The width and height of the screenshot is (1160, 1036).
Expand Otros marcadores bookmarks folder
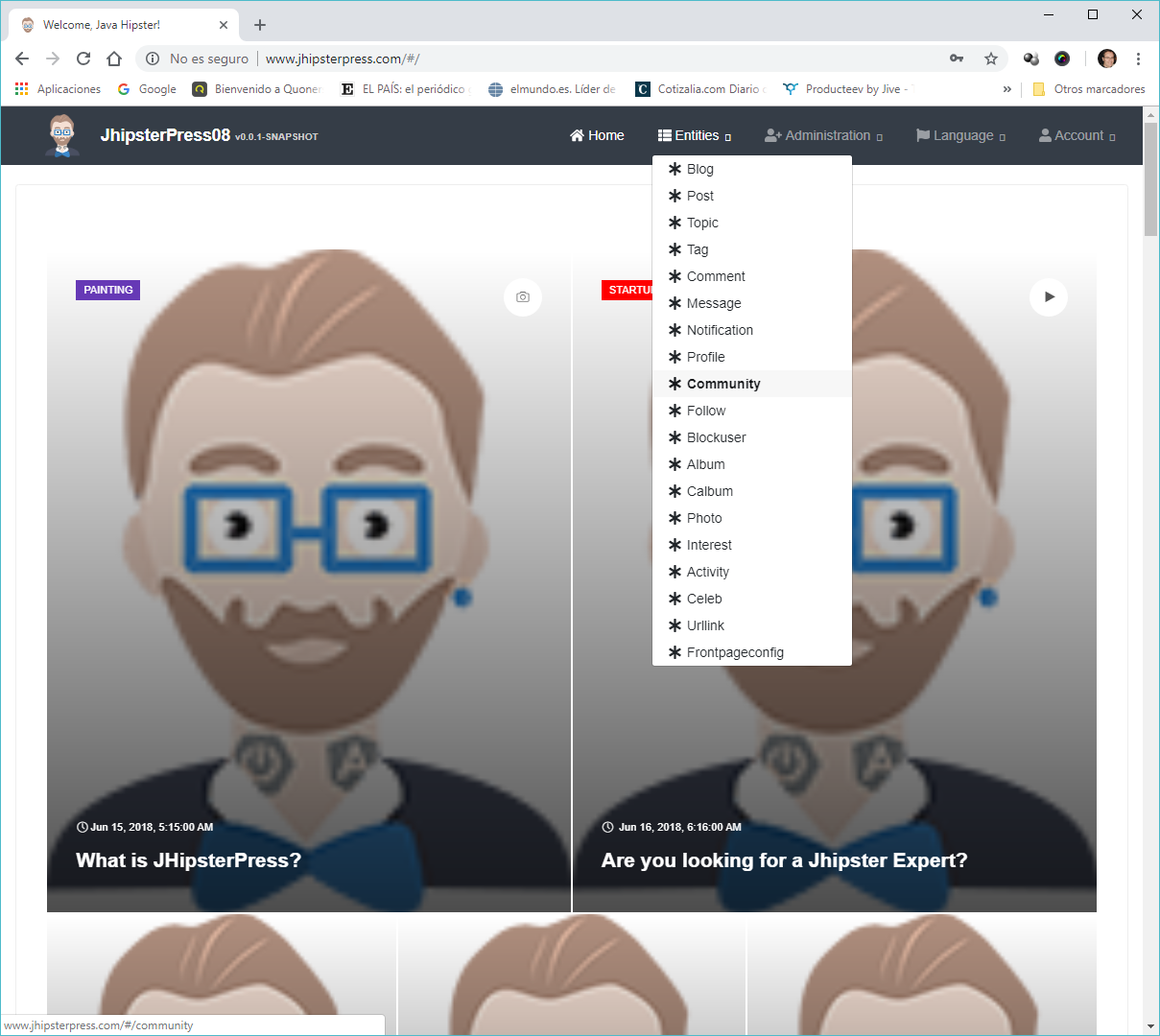(x=1089, y=88)
